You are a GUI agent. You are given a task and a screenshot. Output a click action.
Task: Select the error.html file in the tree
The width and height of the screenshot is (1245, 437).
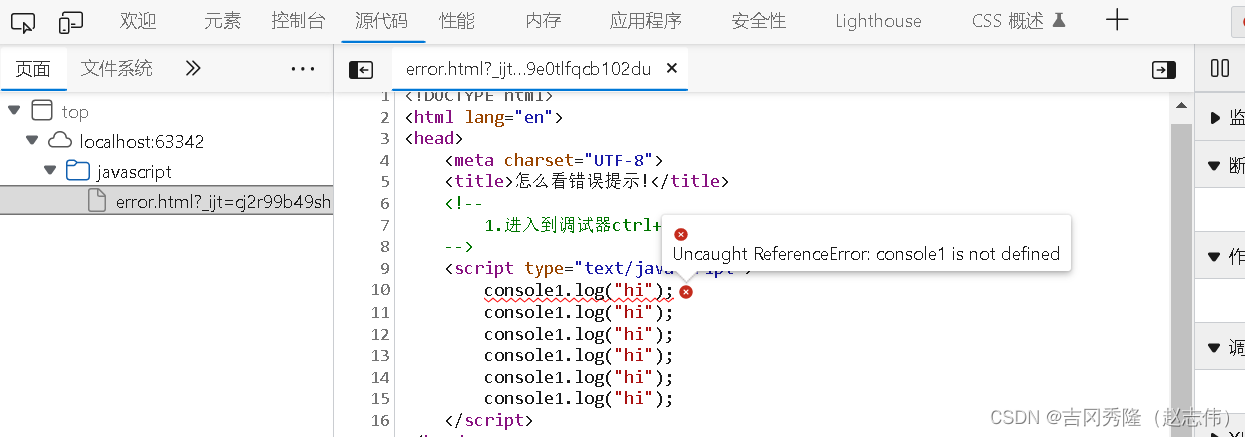click(x=166, y=201)
